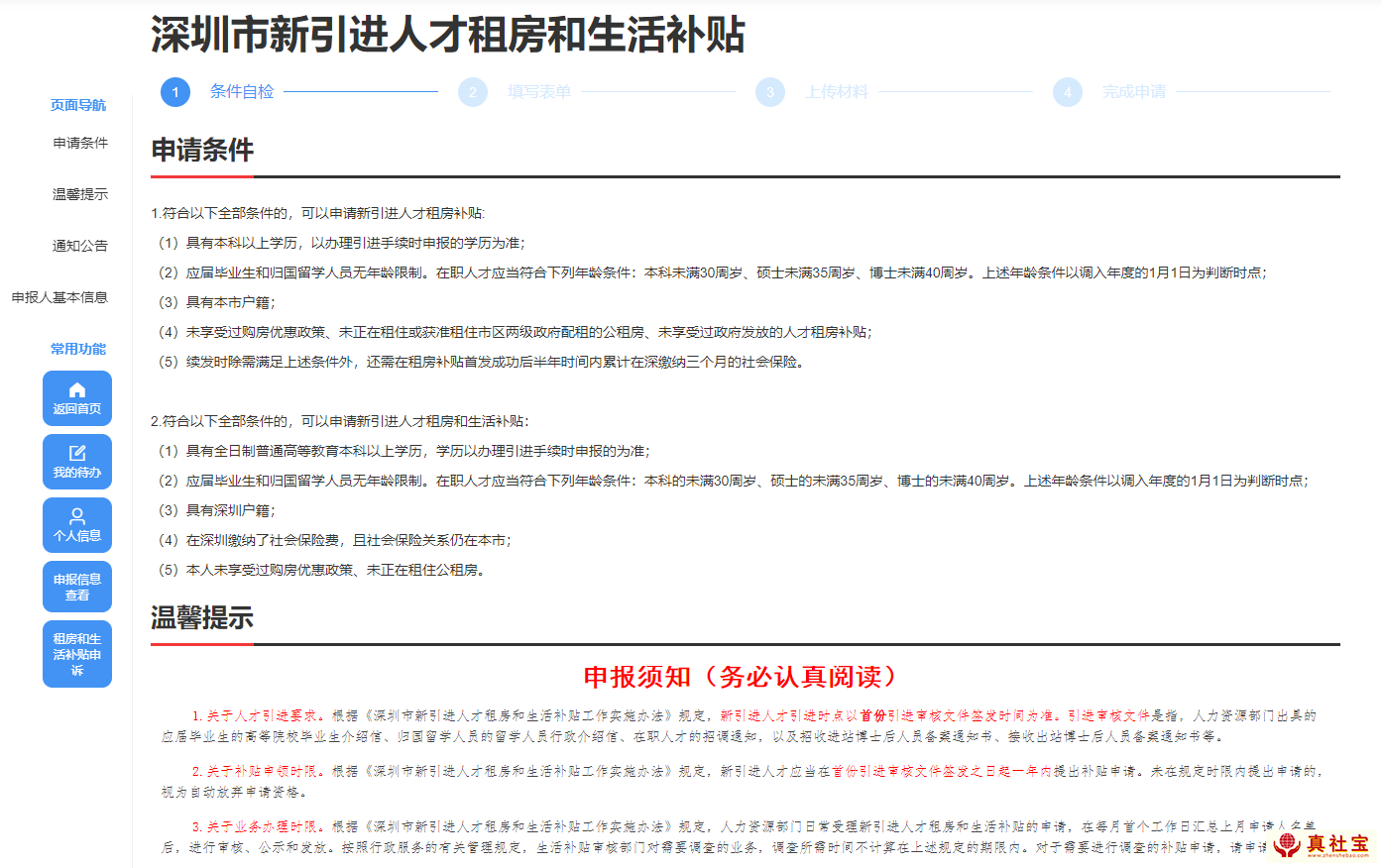Click the 上传材料 step label
Viewport: 1382px width, 868px height.
pyautogui.click(x=837, y=92)
